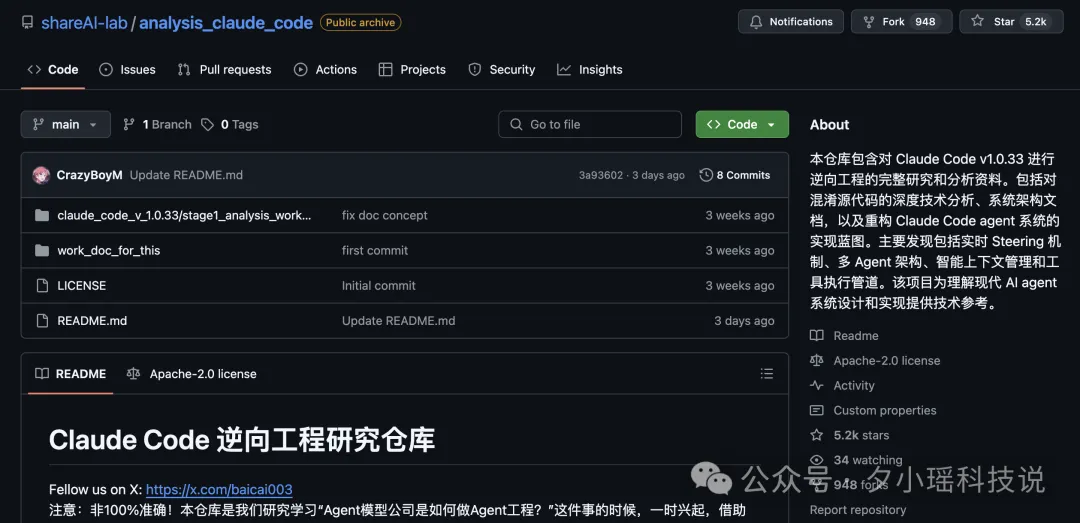The height and width of the screenshot is (523, 1080).
Task: Open the Issues tab
Action: point(127,70)
